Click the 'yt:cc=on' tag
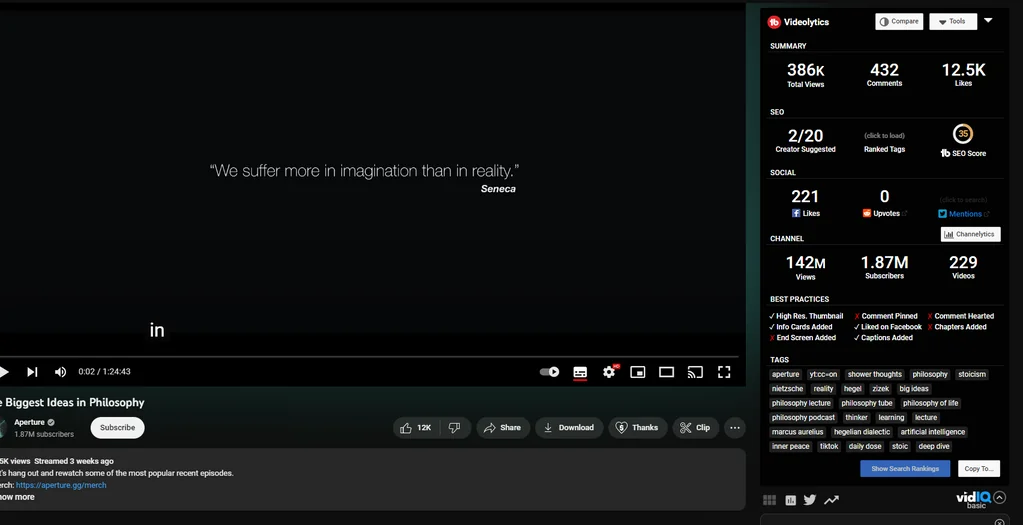1023x525 pixels. (823, 374)
